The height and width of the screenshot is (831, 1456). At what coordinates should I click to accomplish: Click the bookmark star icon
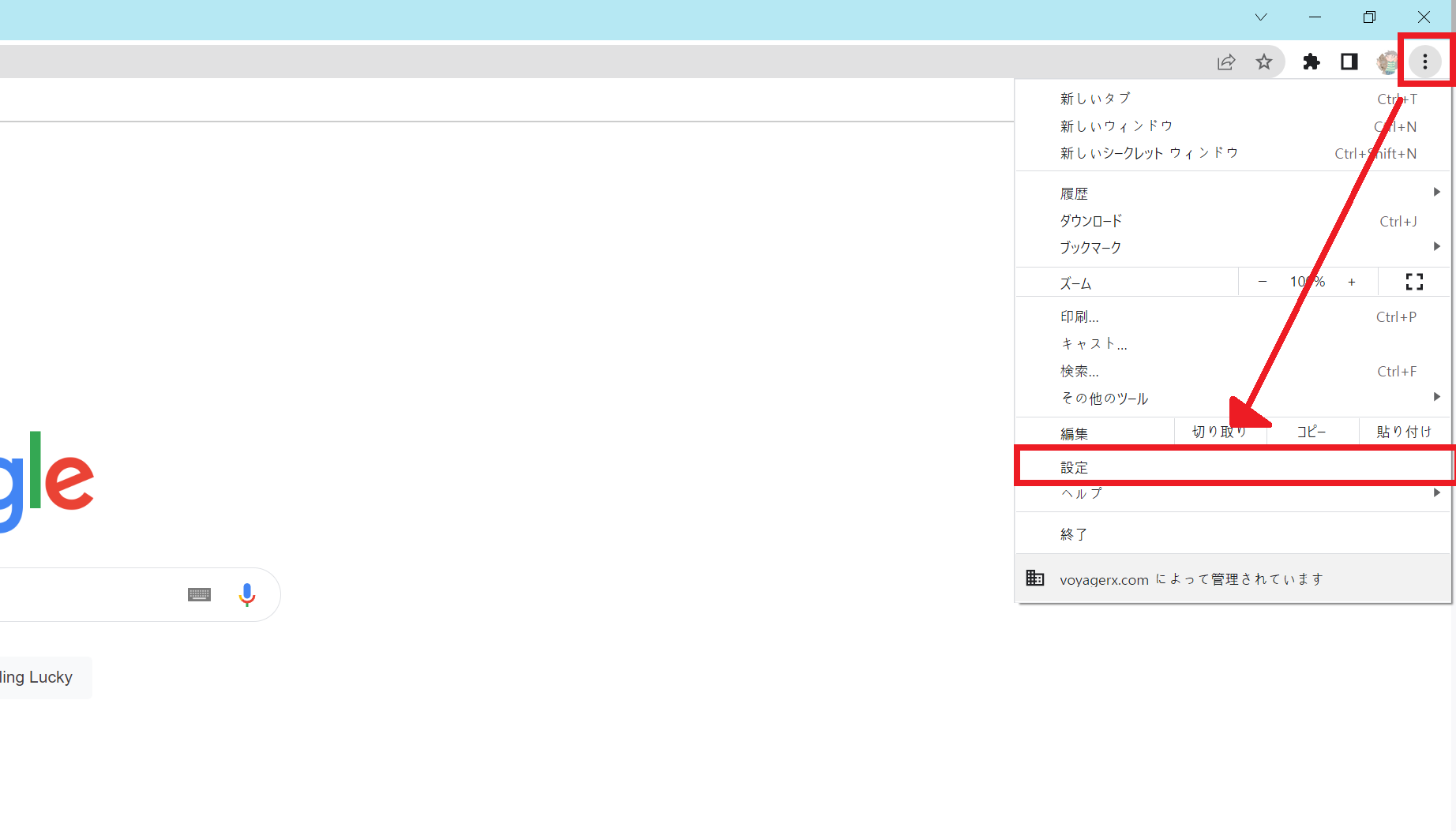click(x=1264, y=62)
